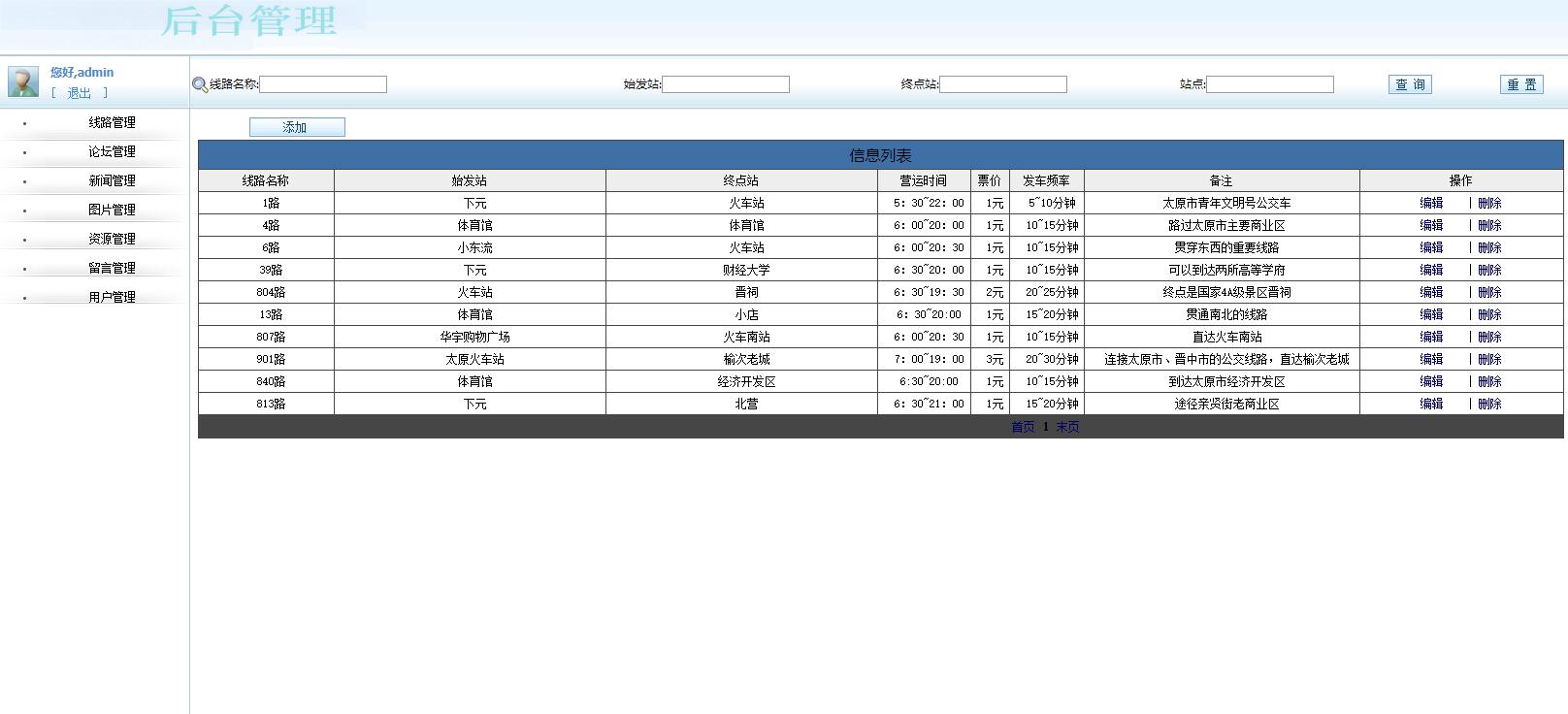
Task: Select the 直达火车南站 remark cell
Action: (x=1222, y=337)
